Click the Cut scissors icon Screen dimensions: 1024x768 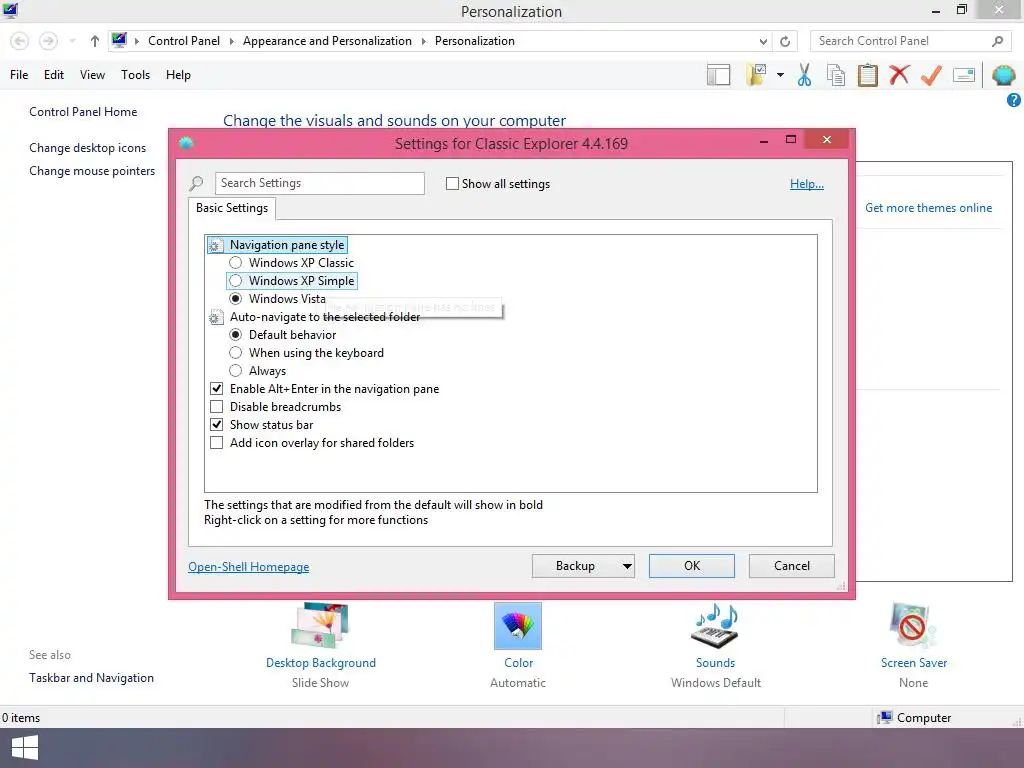[804, 75]
